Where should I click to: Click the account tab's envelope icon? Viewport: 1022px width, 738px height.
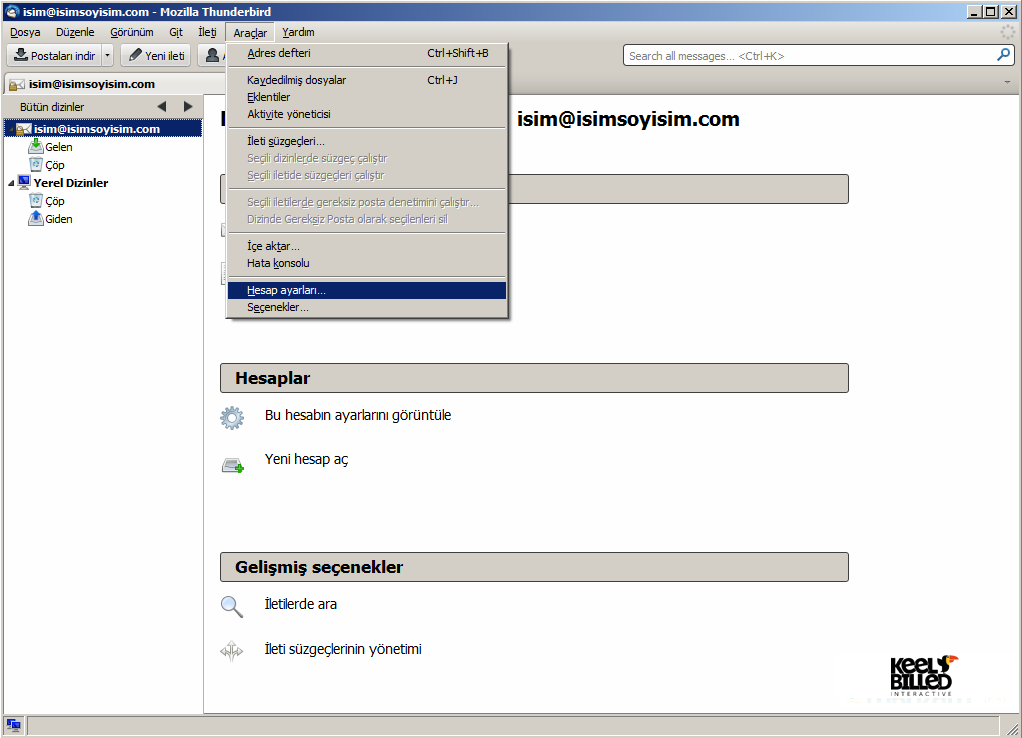coord(17,85)
